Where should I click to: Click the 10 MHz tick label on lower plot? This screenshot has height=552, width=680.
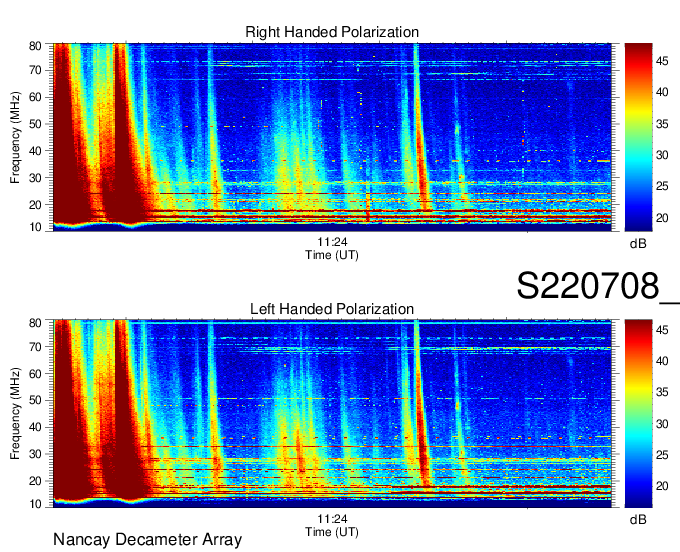point(35,504)
